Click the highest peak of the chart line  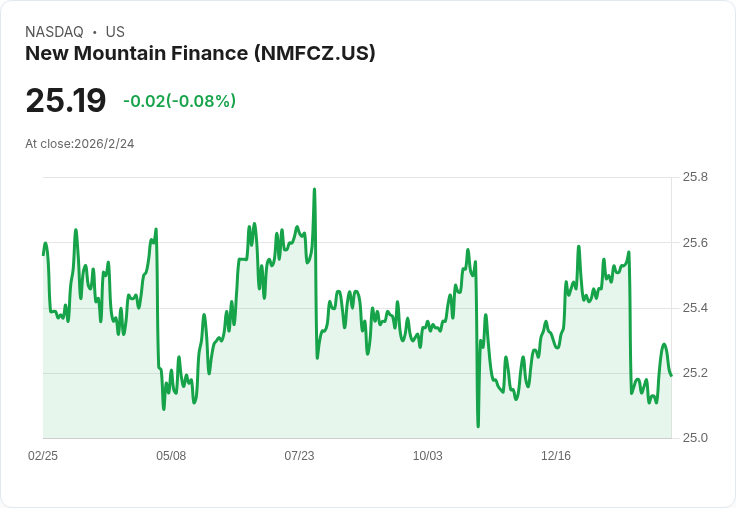315,189
